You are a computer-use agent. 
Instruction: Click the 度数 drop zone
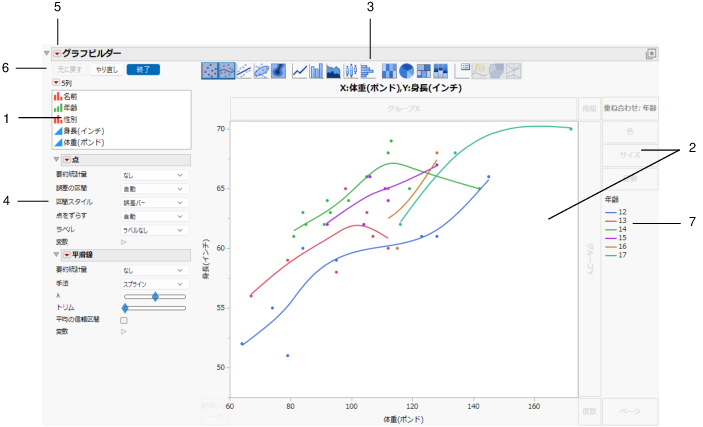point(589,411)
